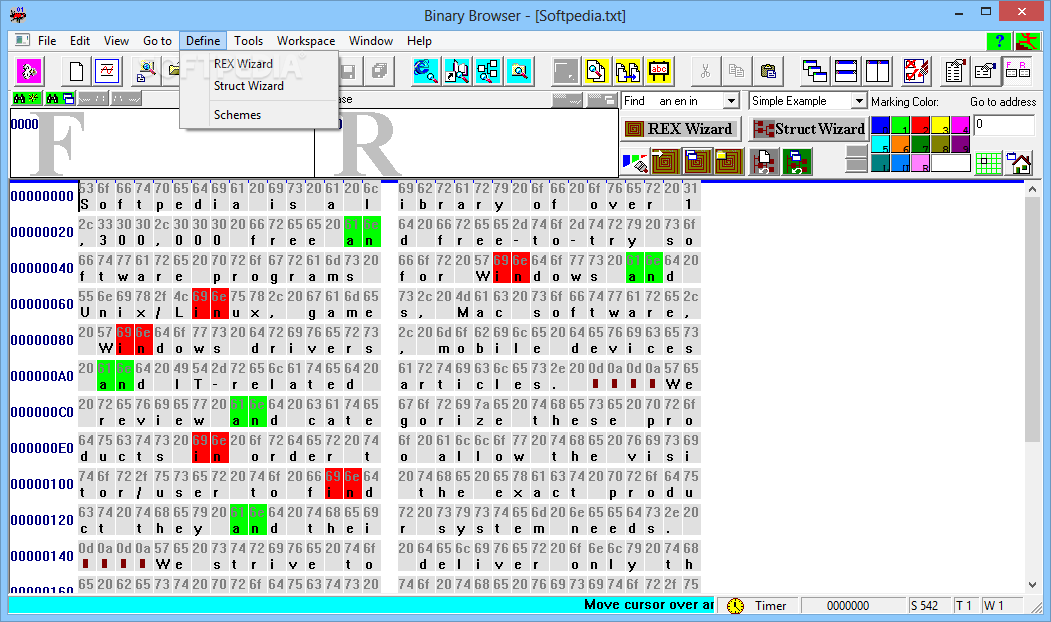Open the Simple Example scheme dropdown
Viewport: 1051px width, 622px height.
click(x=859, y=101)
